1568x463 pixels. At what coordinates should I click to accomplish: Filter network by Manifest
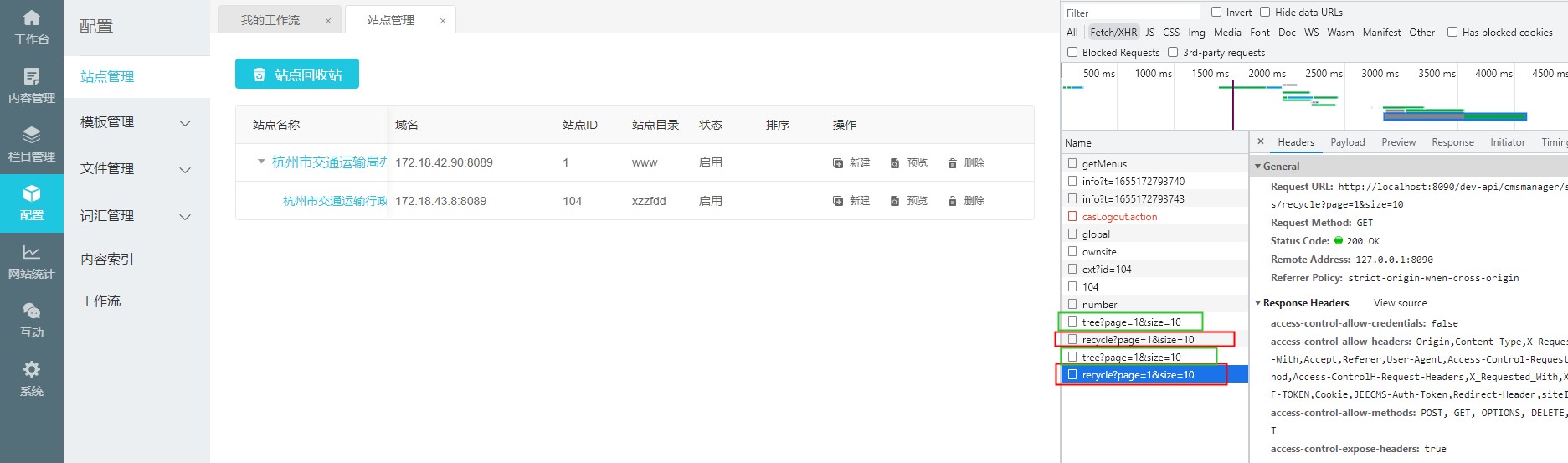coord(1381,33)
